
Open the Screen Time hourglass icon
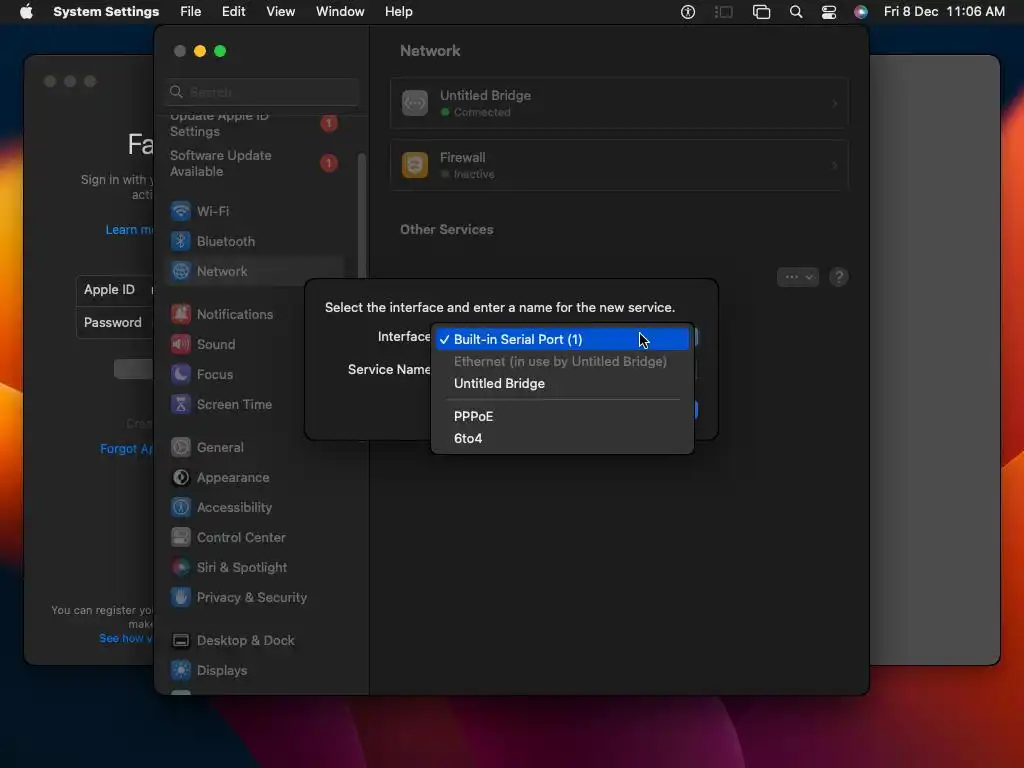(180, 404)
